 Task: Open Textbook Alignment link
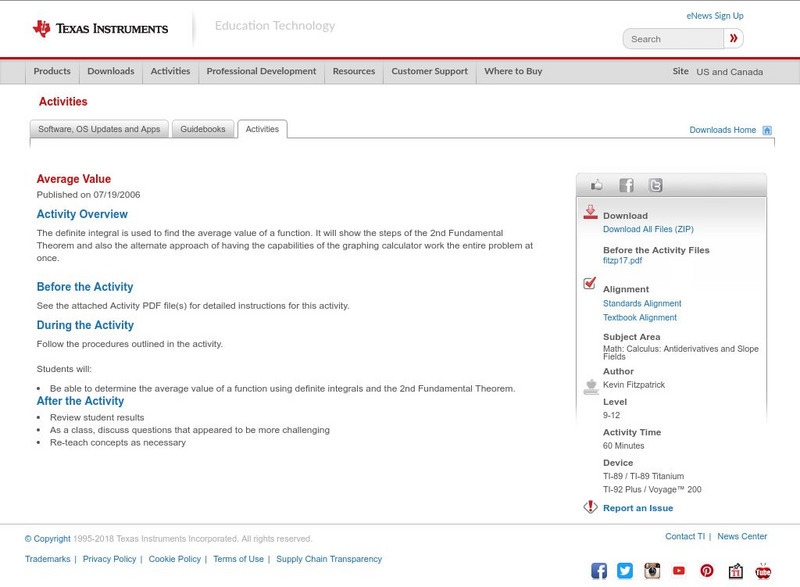(x=640, y=318)
